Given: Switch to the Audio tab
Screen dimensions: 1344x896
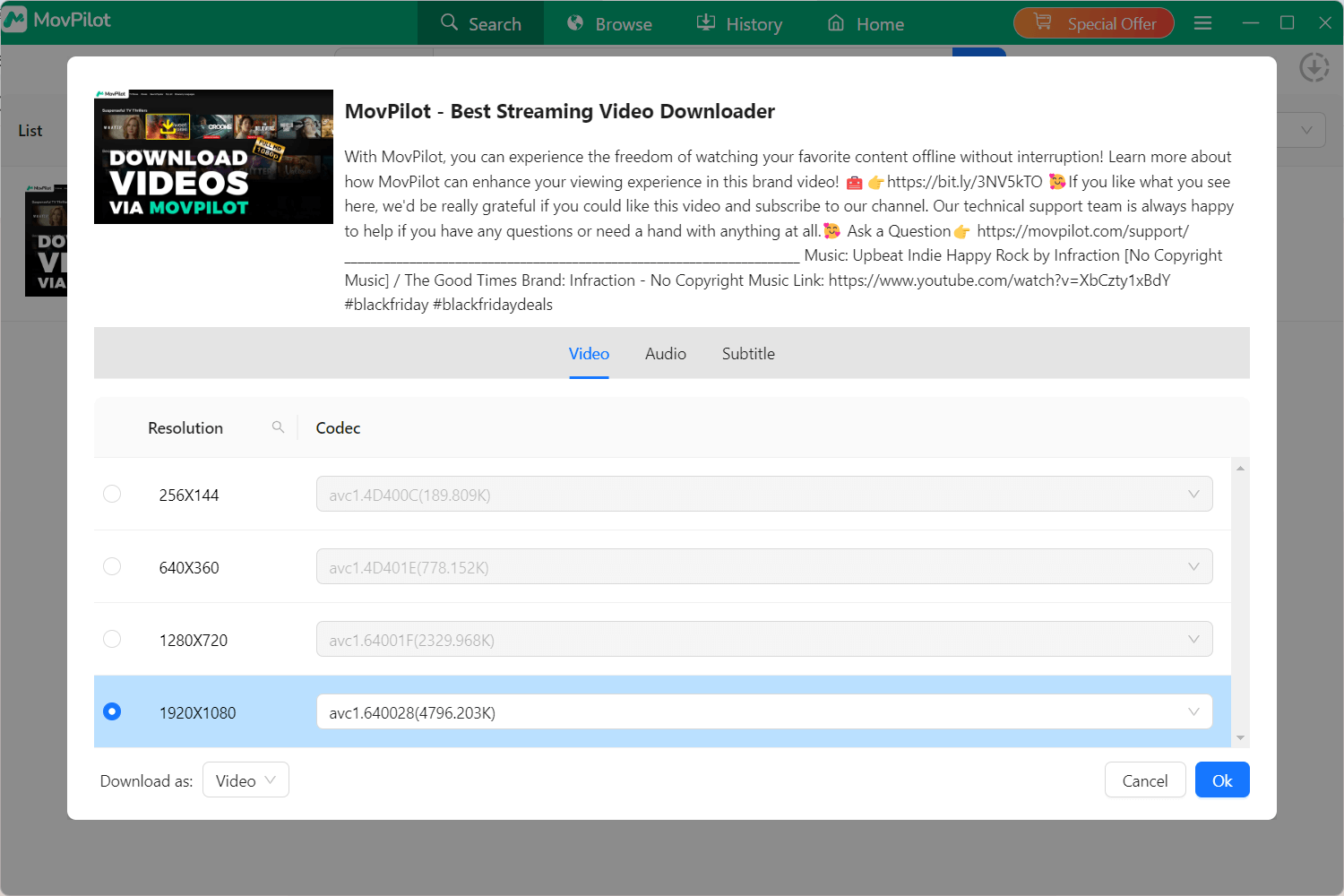Looking at the screenshot, I should tap(665, 354).
